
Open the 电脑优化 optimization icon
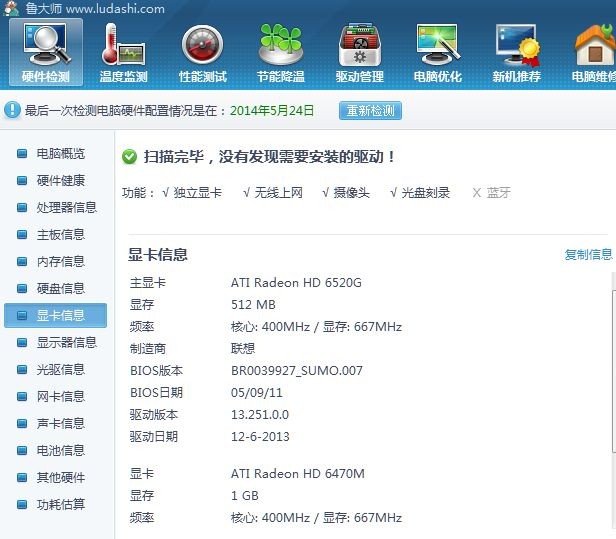tap(437, 52)
